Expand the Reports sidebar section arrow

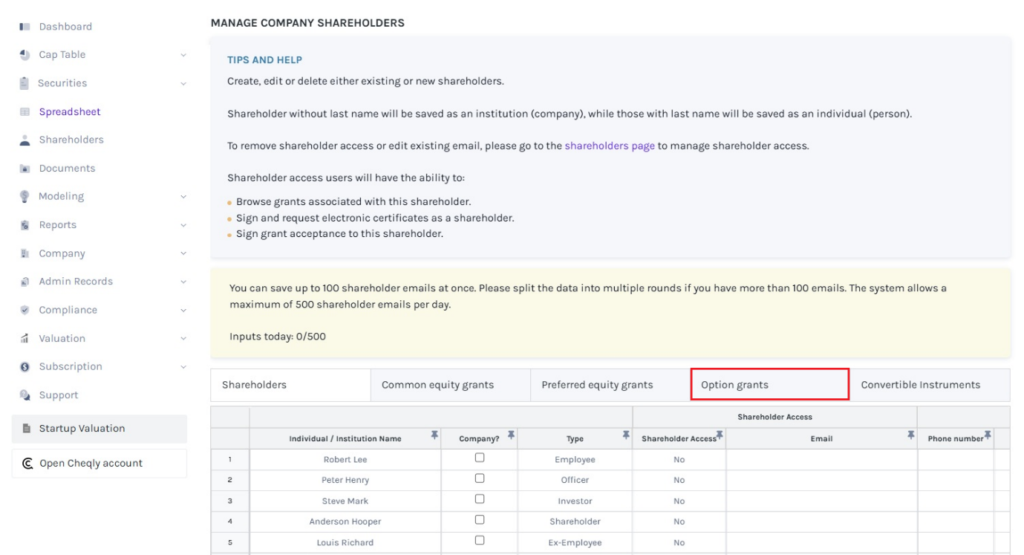183,226
